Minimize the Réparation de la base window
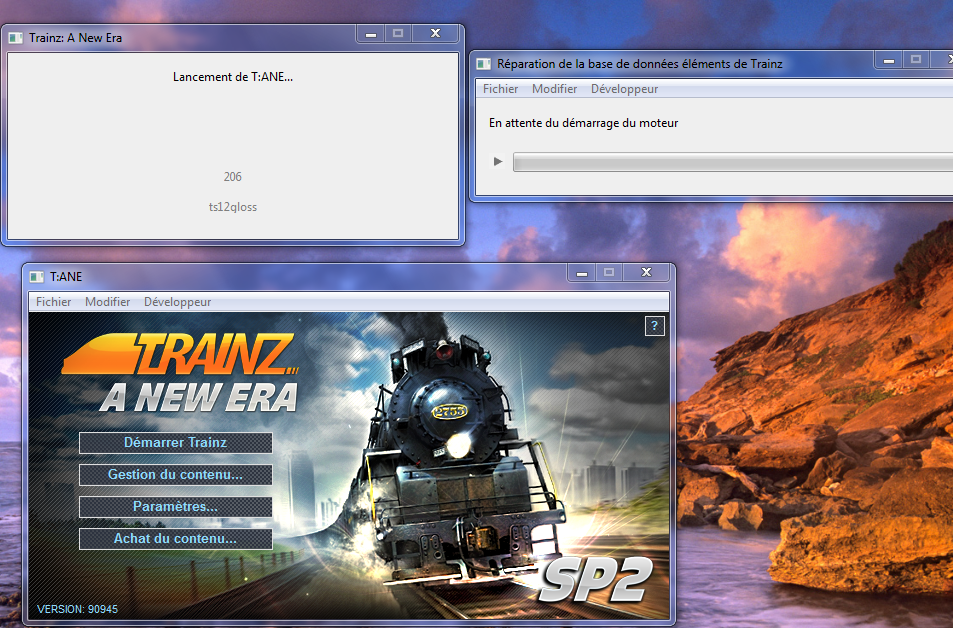Viewport: 953px width, 628px height. pyautogui.click(x=889, y=60)
